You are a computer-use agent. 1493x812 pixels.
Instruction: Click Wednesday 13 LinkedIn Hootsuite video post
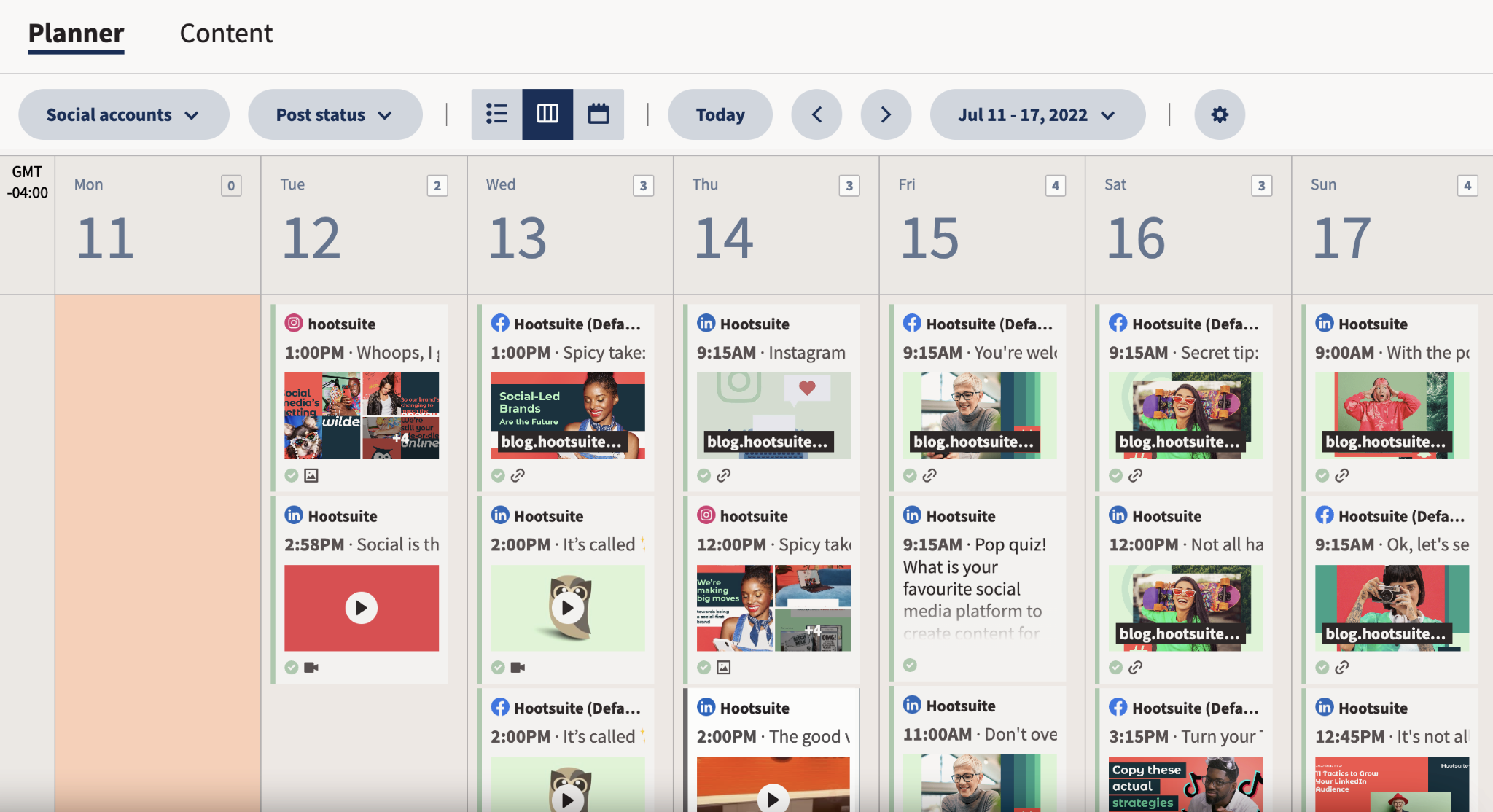(x=566, y=588)
